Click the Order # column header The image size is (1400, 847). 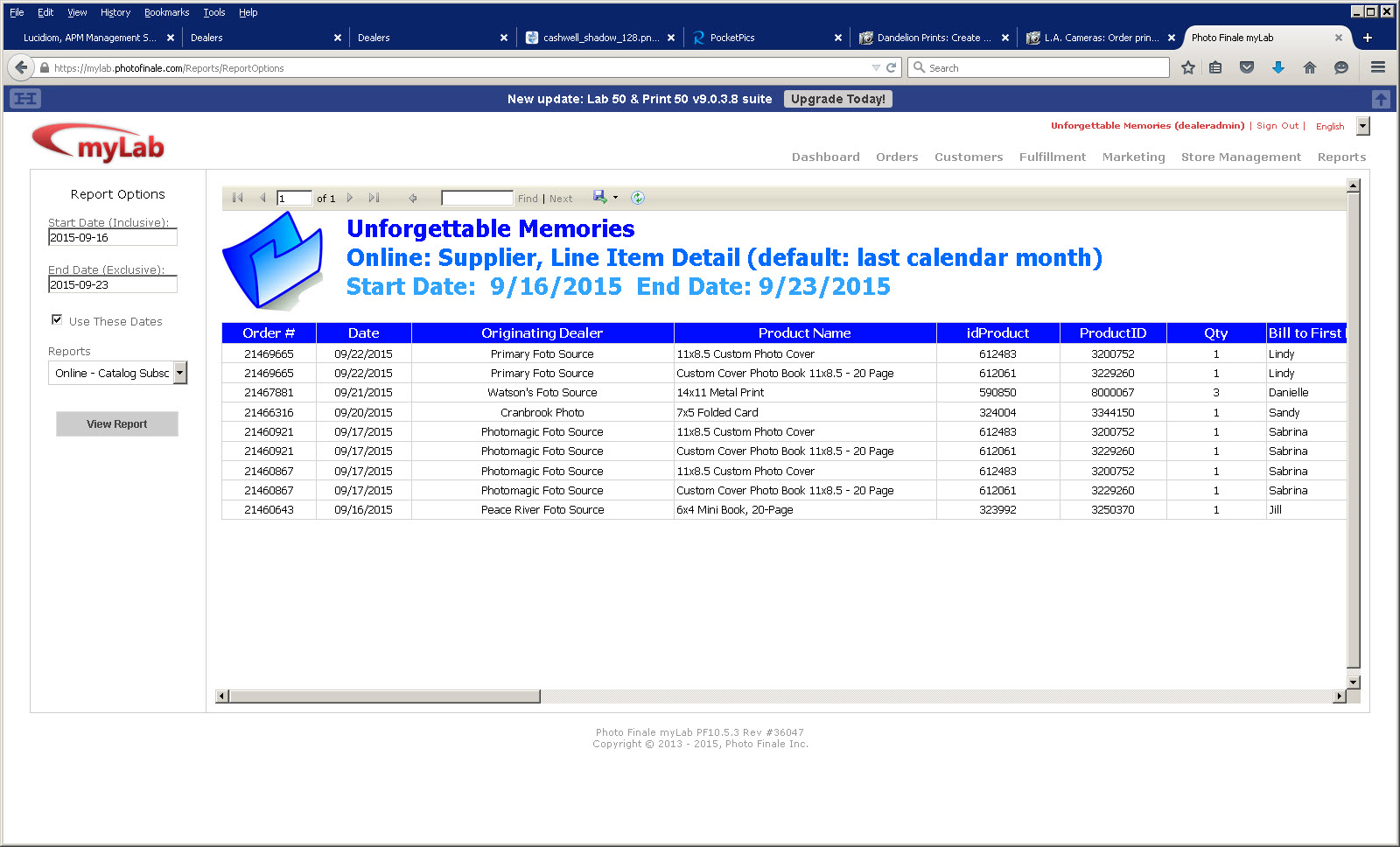[269, 332]
